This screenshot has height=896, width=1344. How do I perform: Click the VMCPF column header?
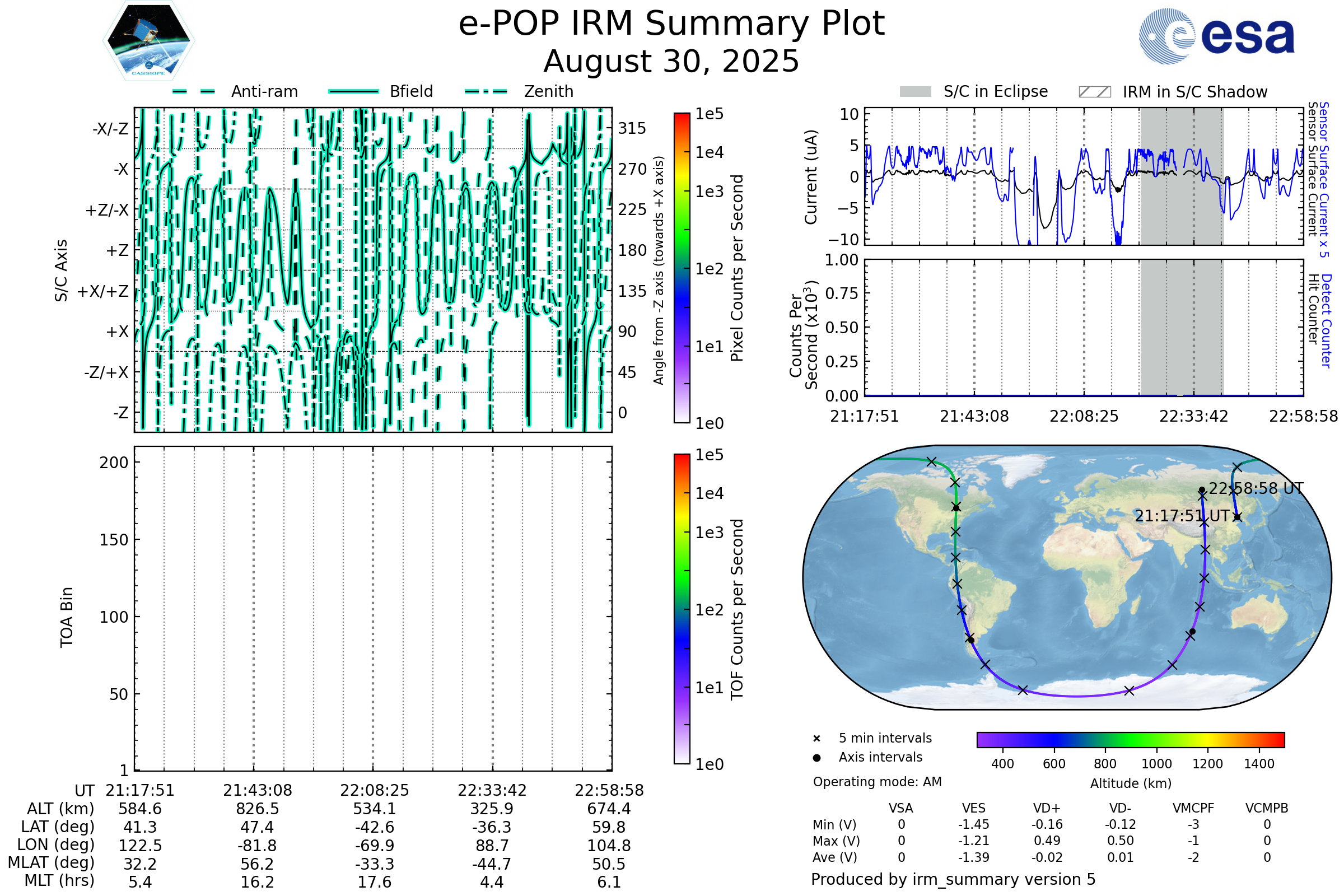[1193, 809]
